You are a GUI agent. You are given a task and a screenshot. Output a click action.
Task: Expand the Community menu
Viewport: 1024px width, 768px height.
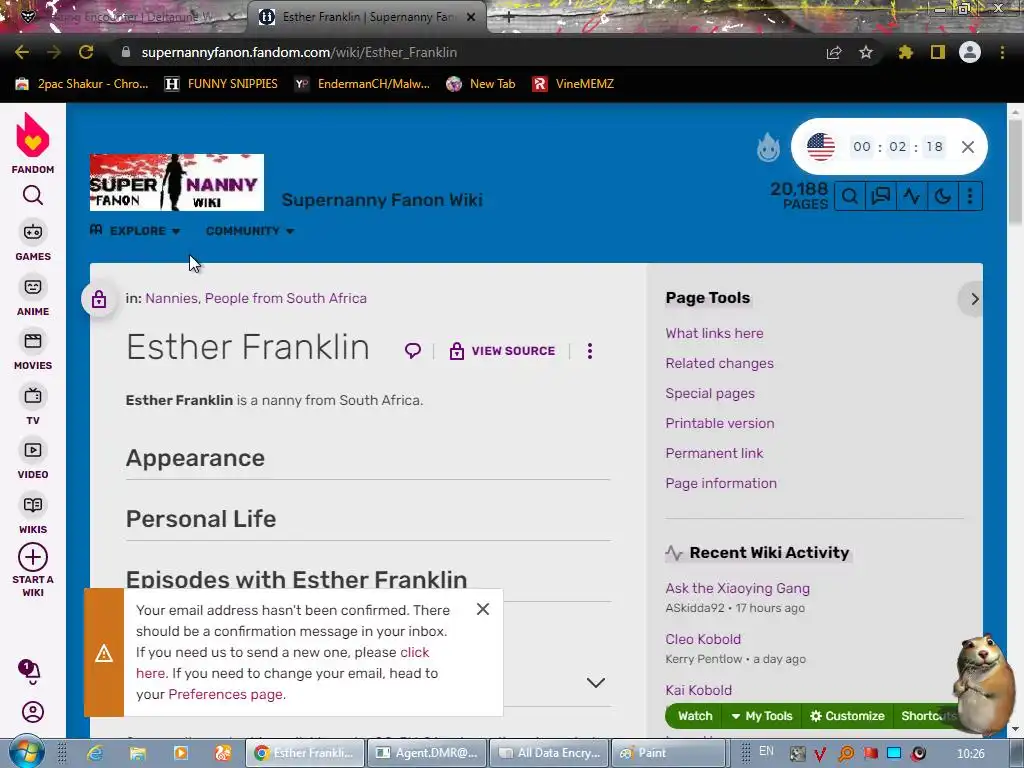click(x=250, y=231)
